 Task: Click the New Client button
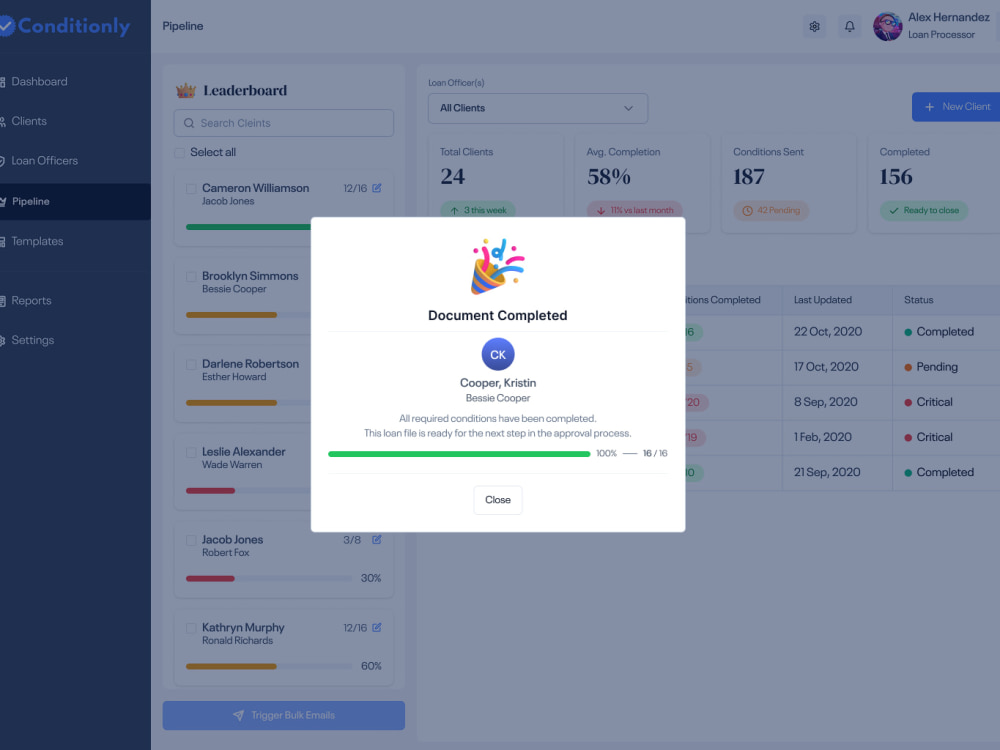click(956, 107)
